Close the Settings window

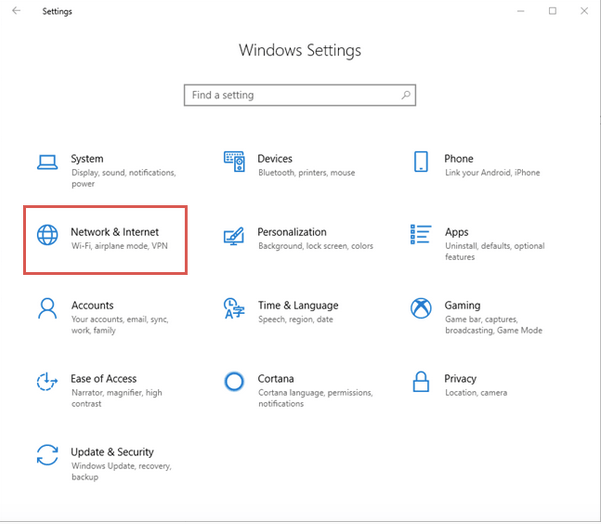[x=584, y=11]
